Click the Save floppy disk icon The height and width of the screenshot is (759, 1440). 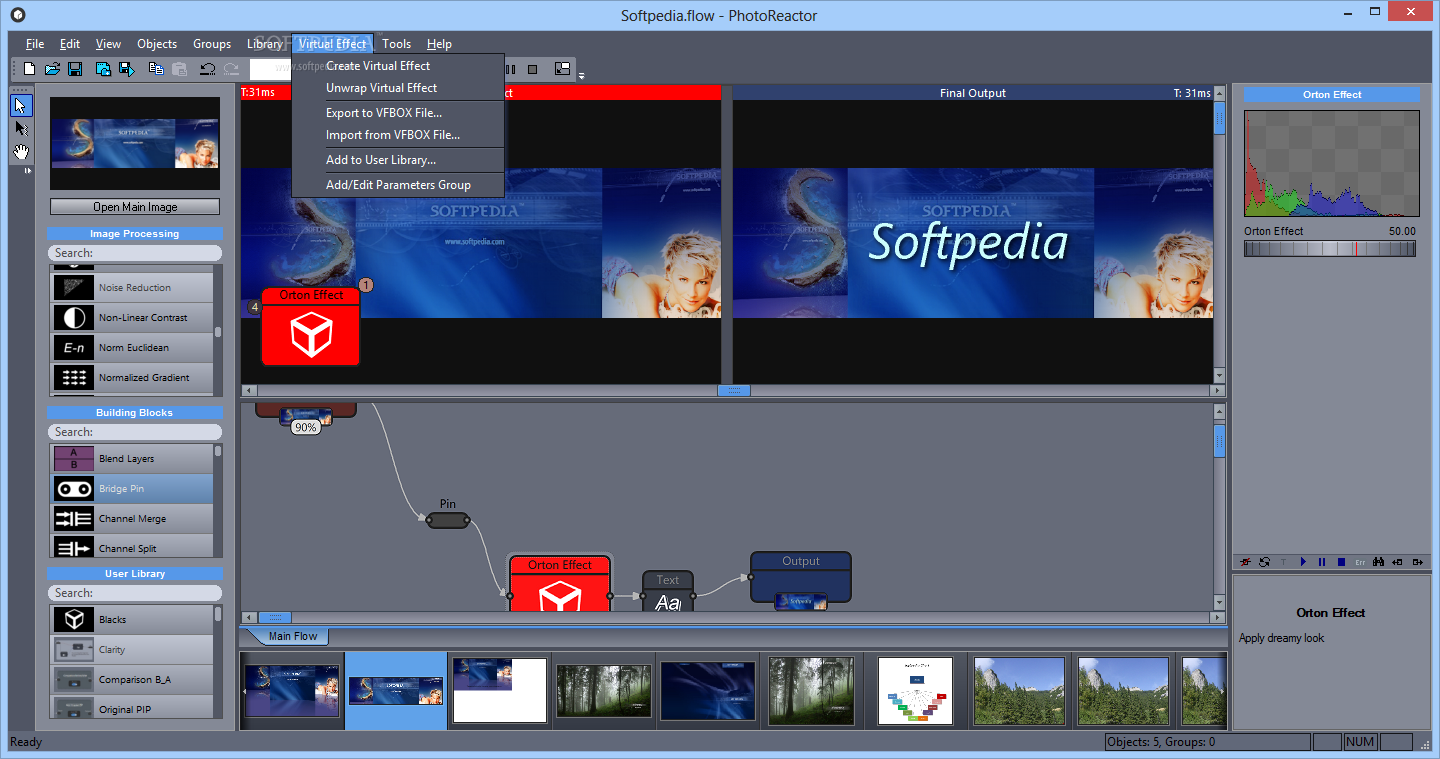point(75,69)
